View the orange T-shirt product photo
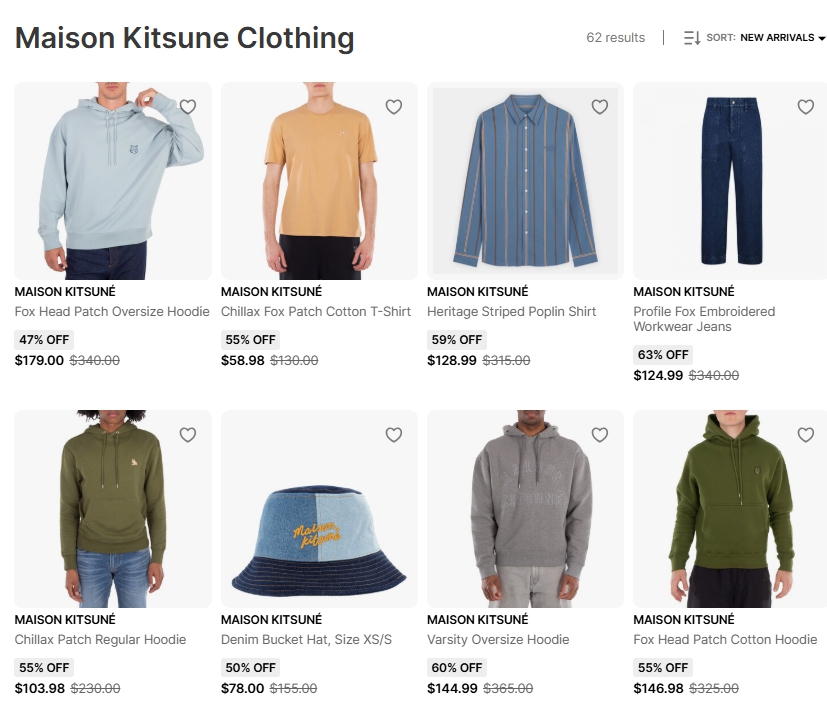 319,181
